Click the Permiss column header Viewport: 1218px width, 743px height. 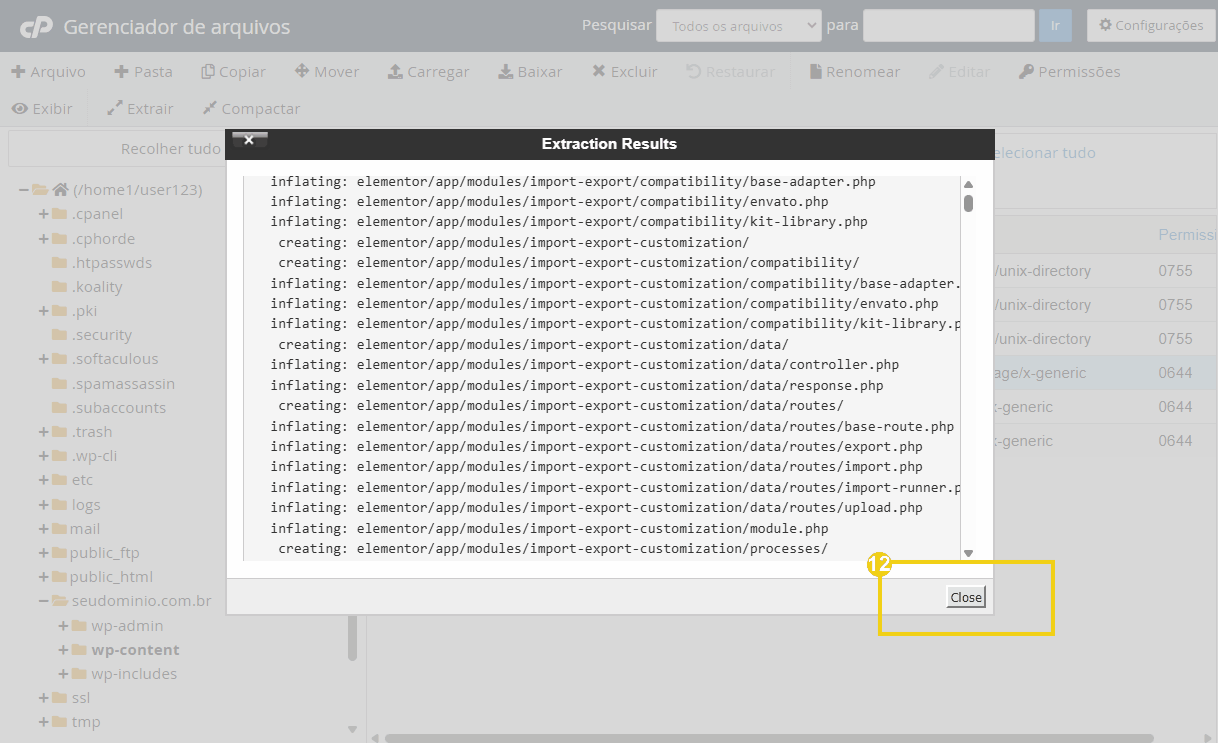pos(1188,235)
